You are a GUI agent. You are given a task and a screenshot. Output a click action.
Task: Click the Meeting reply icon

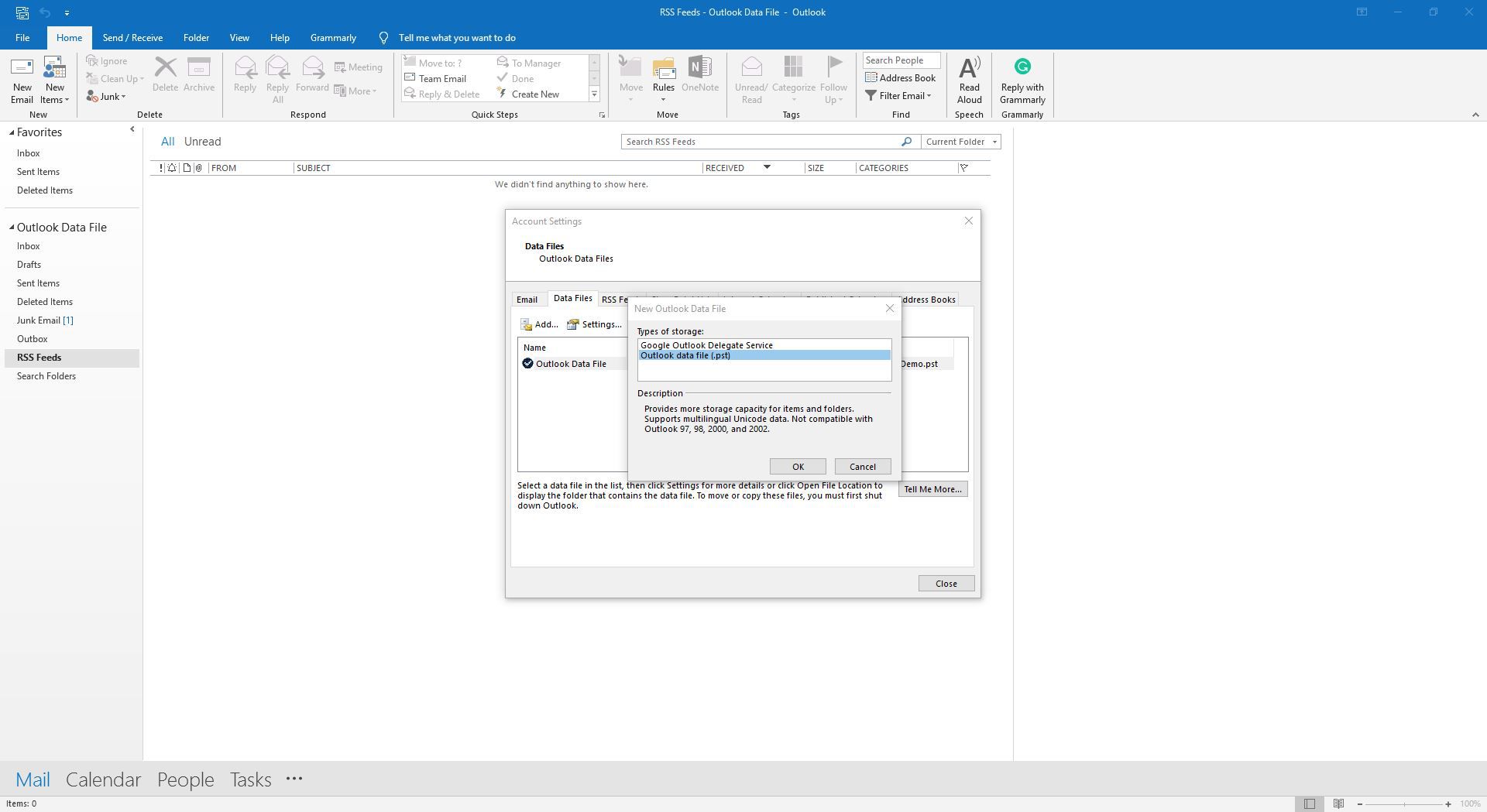click(x=358, y=67)
